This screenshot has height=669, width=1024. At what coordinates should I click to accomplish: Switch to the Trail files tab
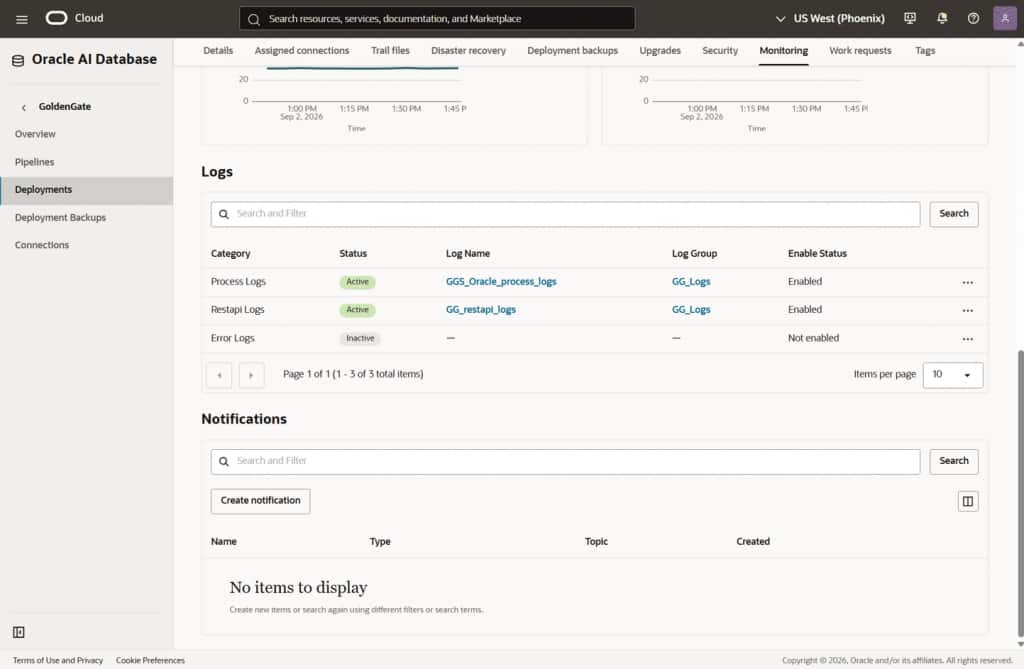[390, 50]
